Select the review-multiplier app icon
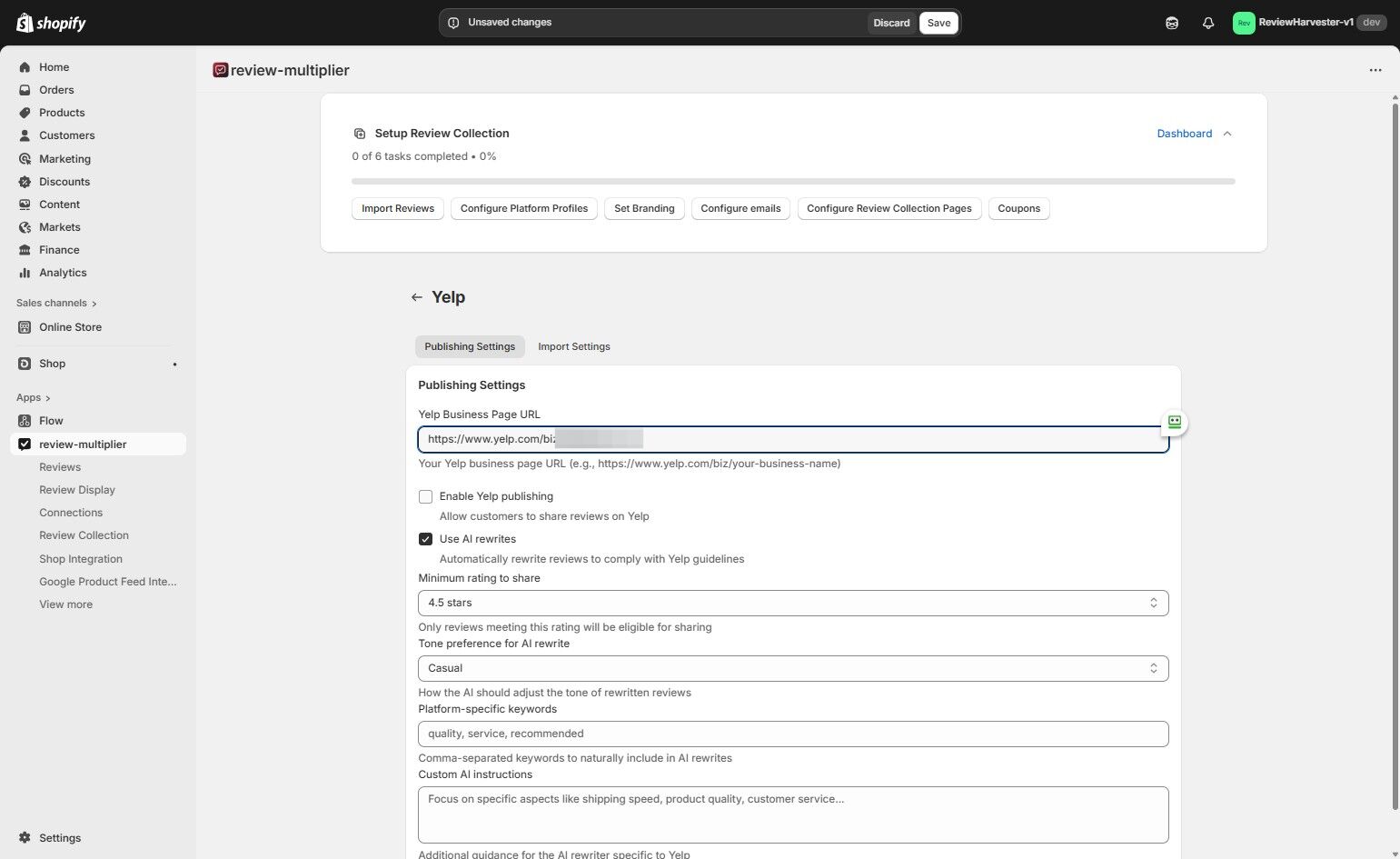1400x859 pixels. pos(25,444)
